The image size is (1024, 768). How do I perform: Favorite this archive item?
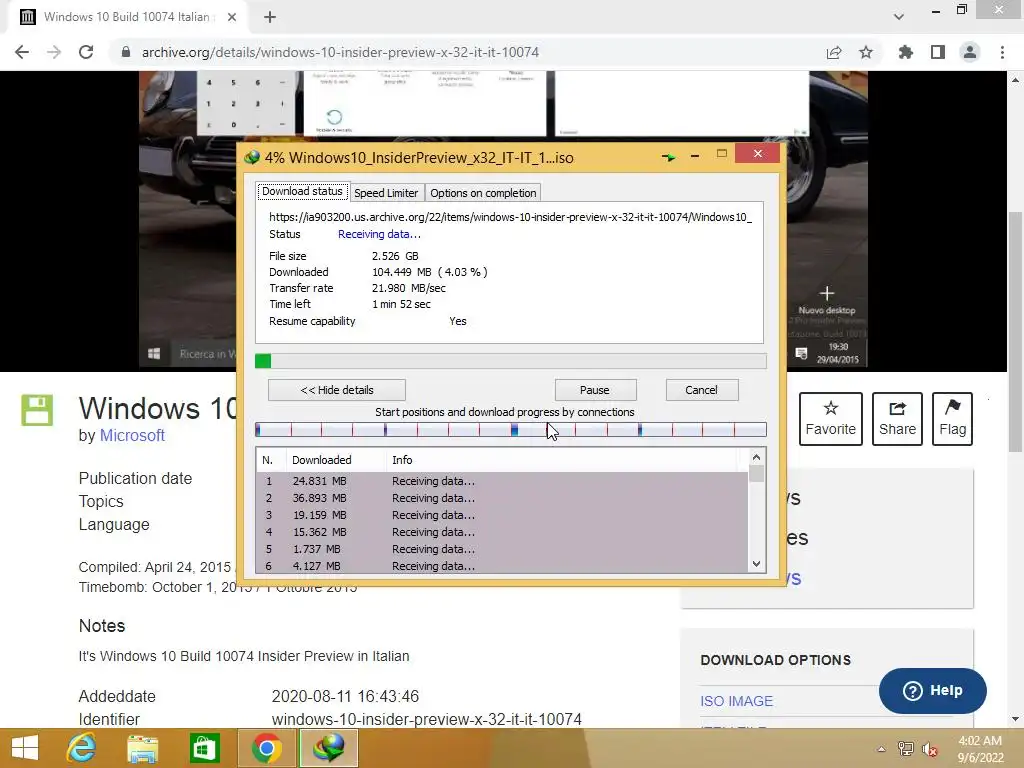coord(831,419)
